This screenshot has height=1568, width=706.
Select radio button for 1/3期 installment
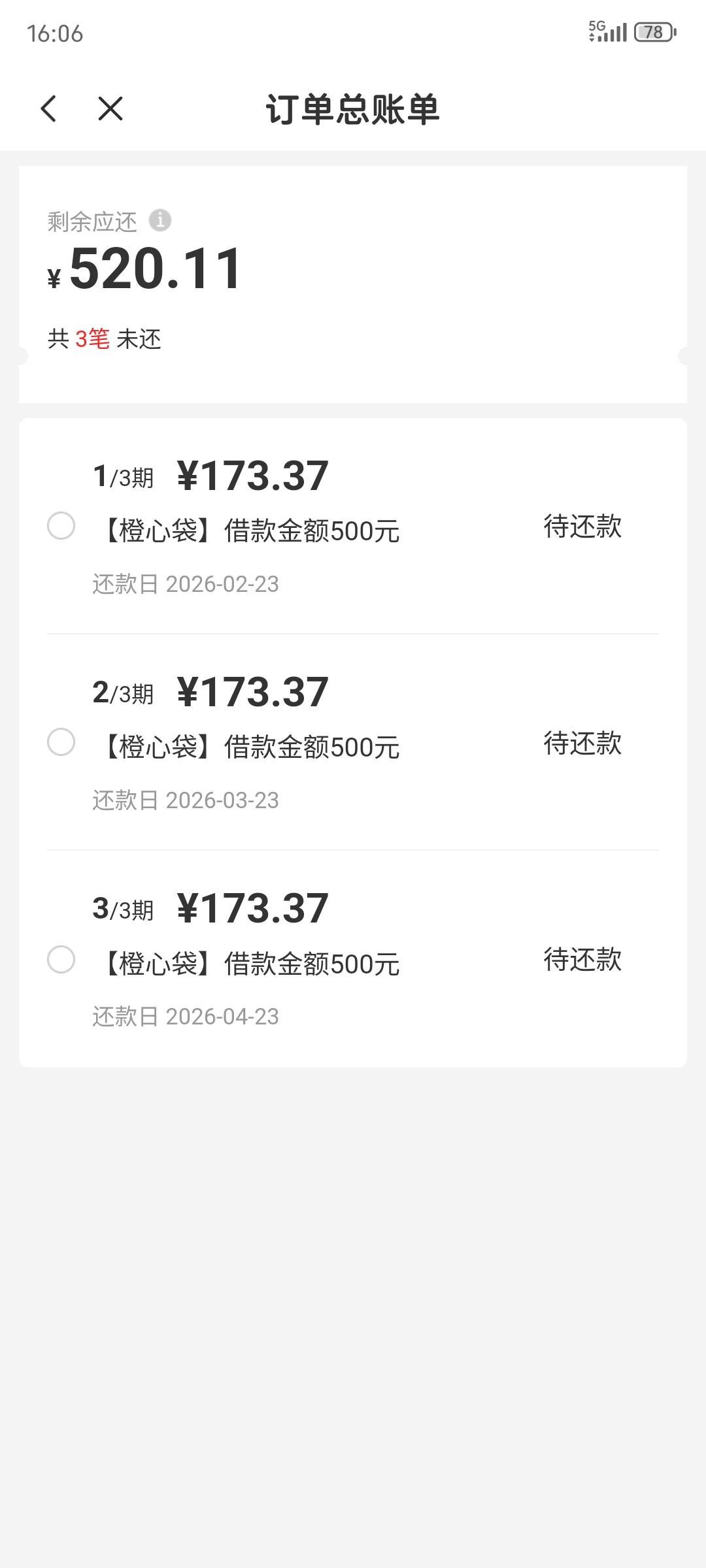[61, 526]
